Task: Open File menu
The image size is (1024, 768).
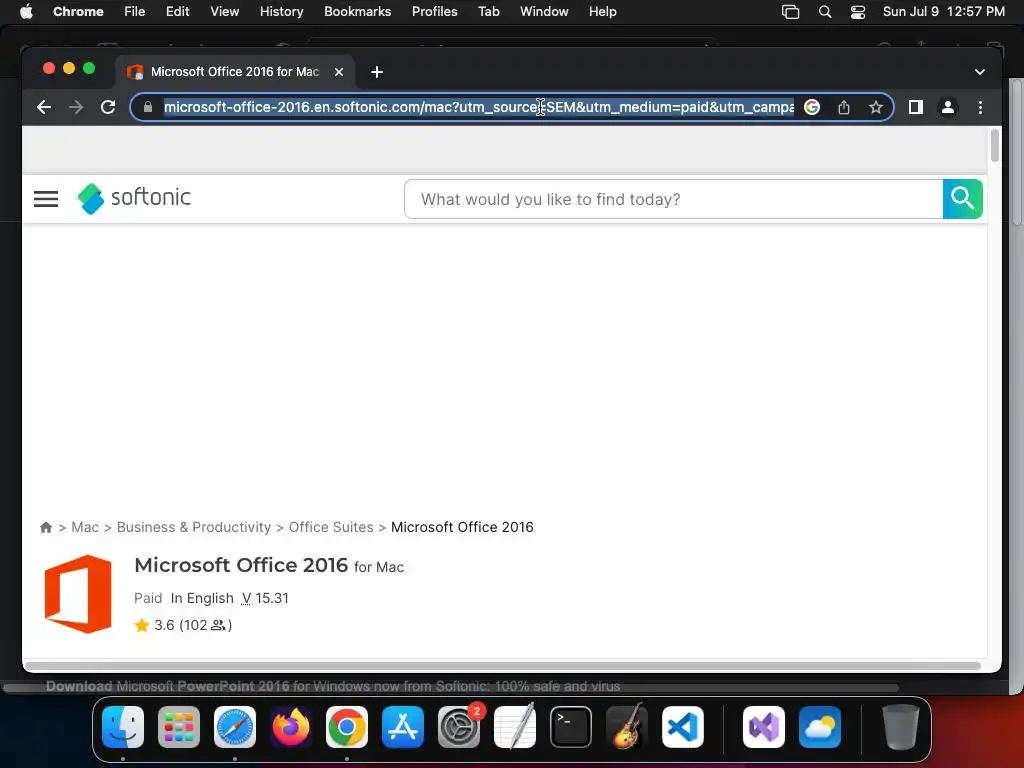Action: [135, 12]
